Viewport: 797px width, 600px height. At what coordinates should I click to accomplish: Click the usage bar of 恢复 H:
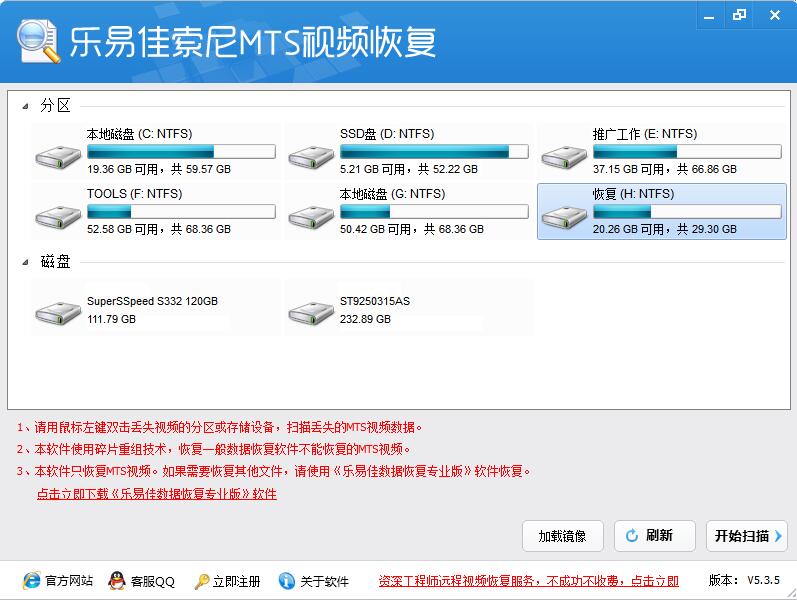click(x=687, y=212)
